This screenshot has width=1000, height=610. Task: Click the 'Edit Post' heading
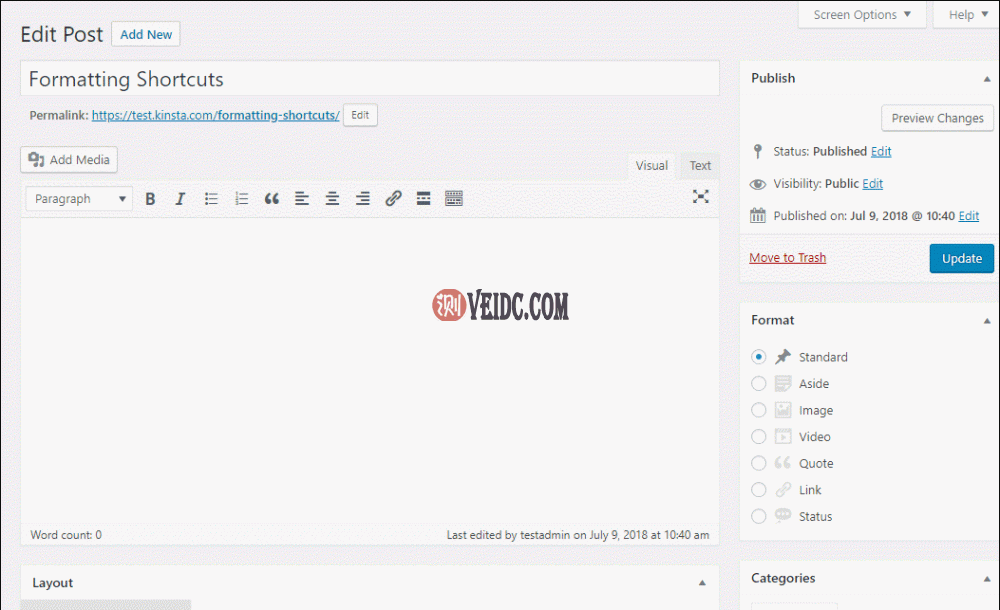click(x=62, y=34)
